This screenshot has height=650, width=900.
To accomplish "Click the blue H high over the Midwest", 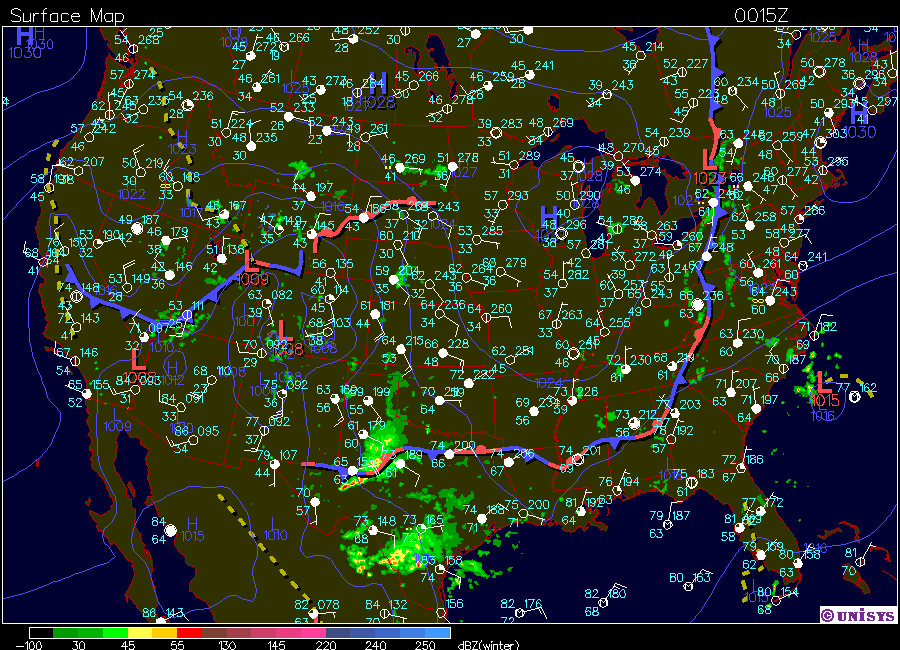I will coord(549,214).
